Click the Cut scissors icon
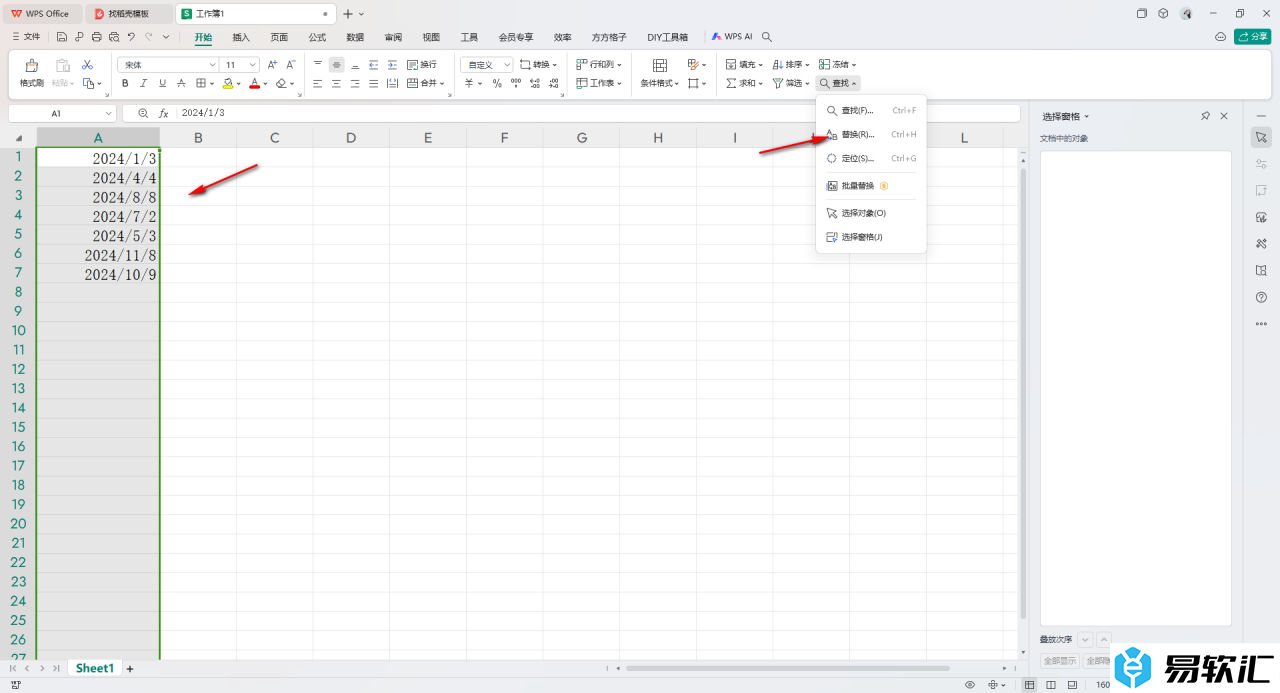Screen dimensions: 1280x693 click(87, 64)
